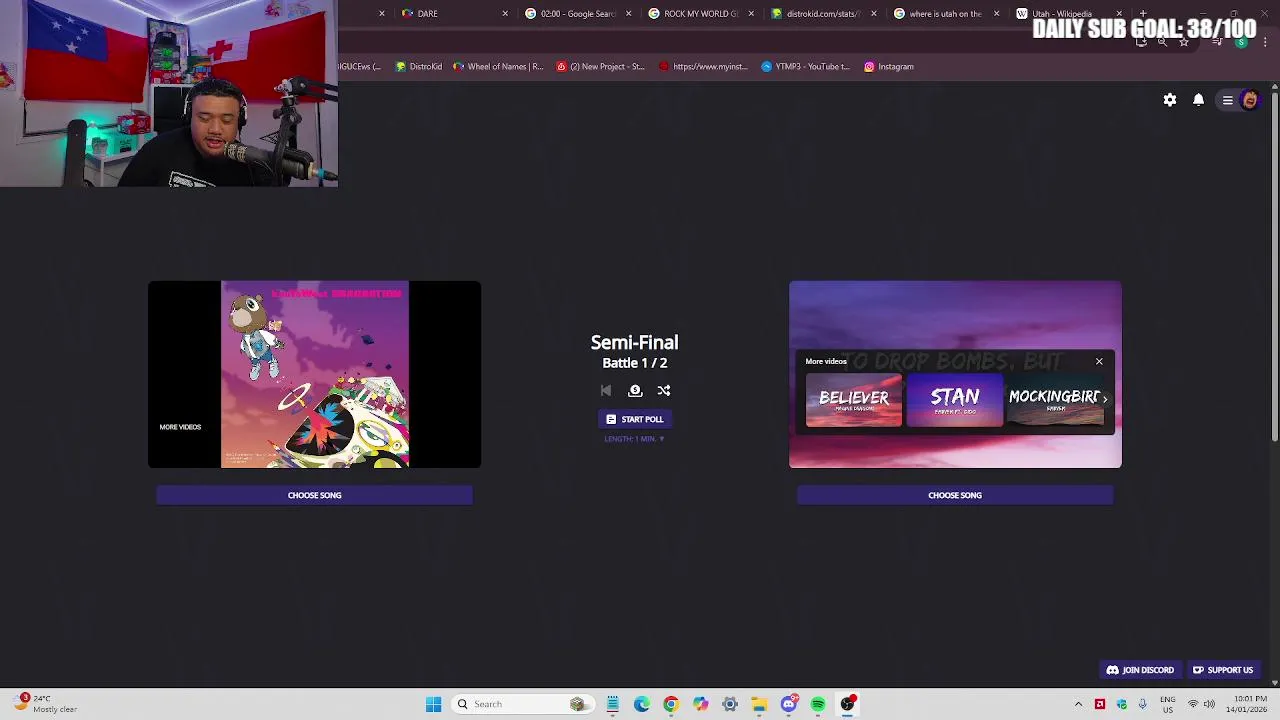
Task: Switch to the Utah - Wikipedia tab
Action: [x=1060, y=14]
